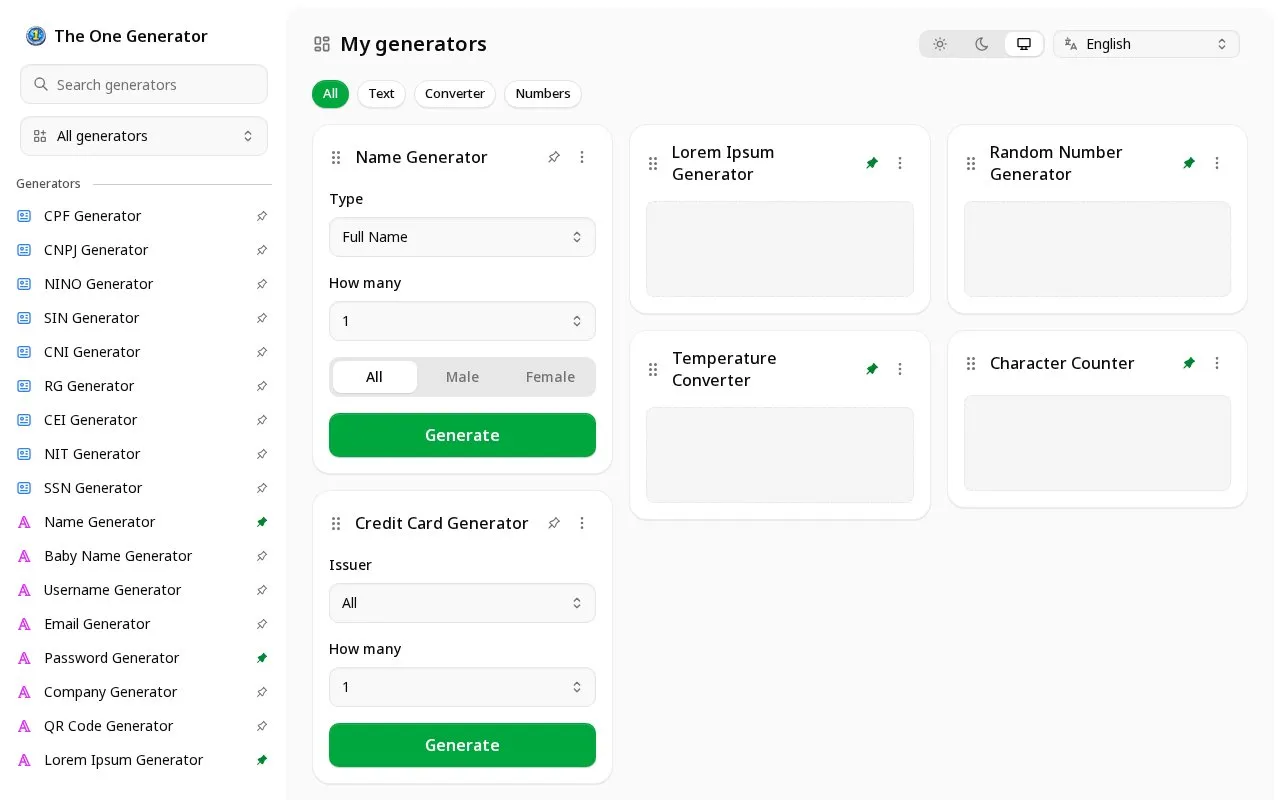This screenshot has height=800, width=1280.
Task: Click Credit Card Generator card pin icon
Action: [554, 523]
